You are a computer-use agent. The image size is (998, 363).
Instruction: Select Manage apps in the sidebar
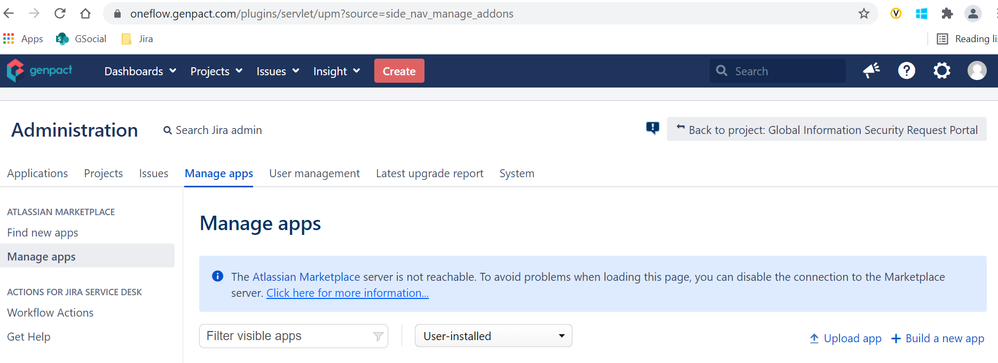(x=87, y=257)
